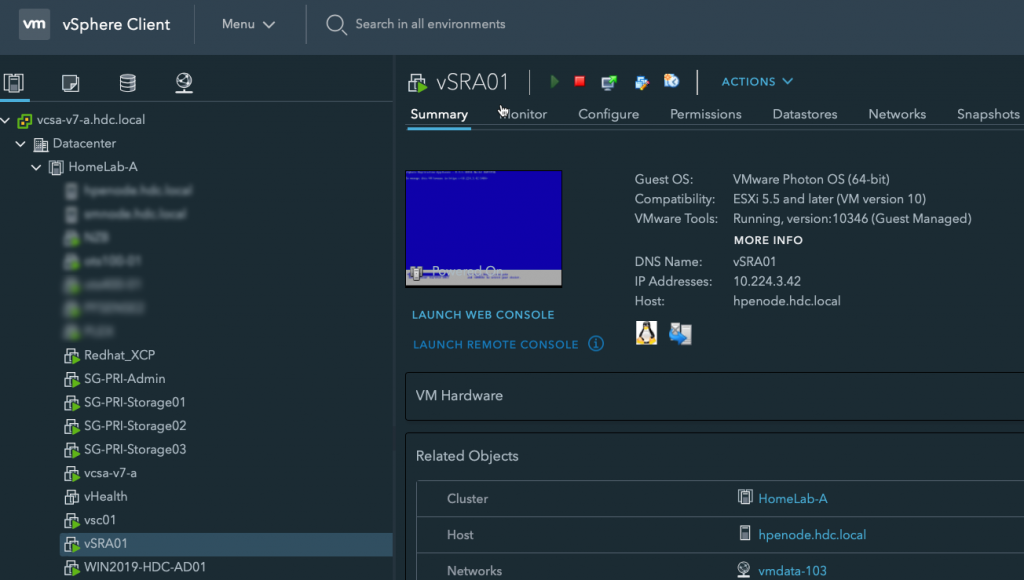The width and height of the screenshot is (1024, 580).
Task: Click the HomeLab-A cluster icon in tree
Action: [x=56, y=167]
